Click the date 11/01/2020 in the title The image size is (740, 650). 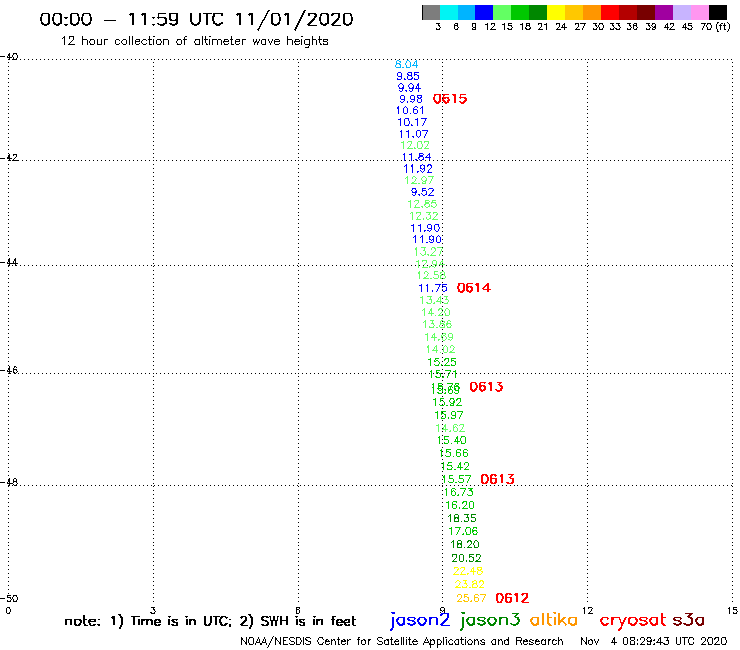pos(294,19)
